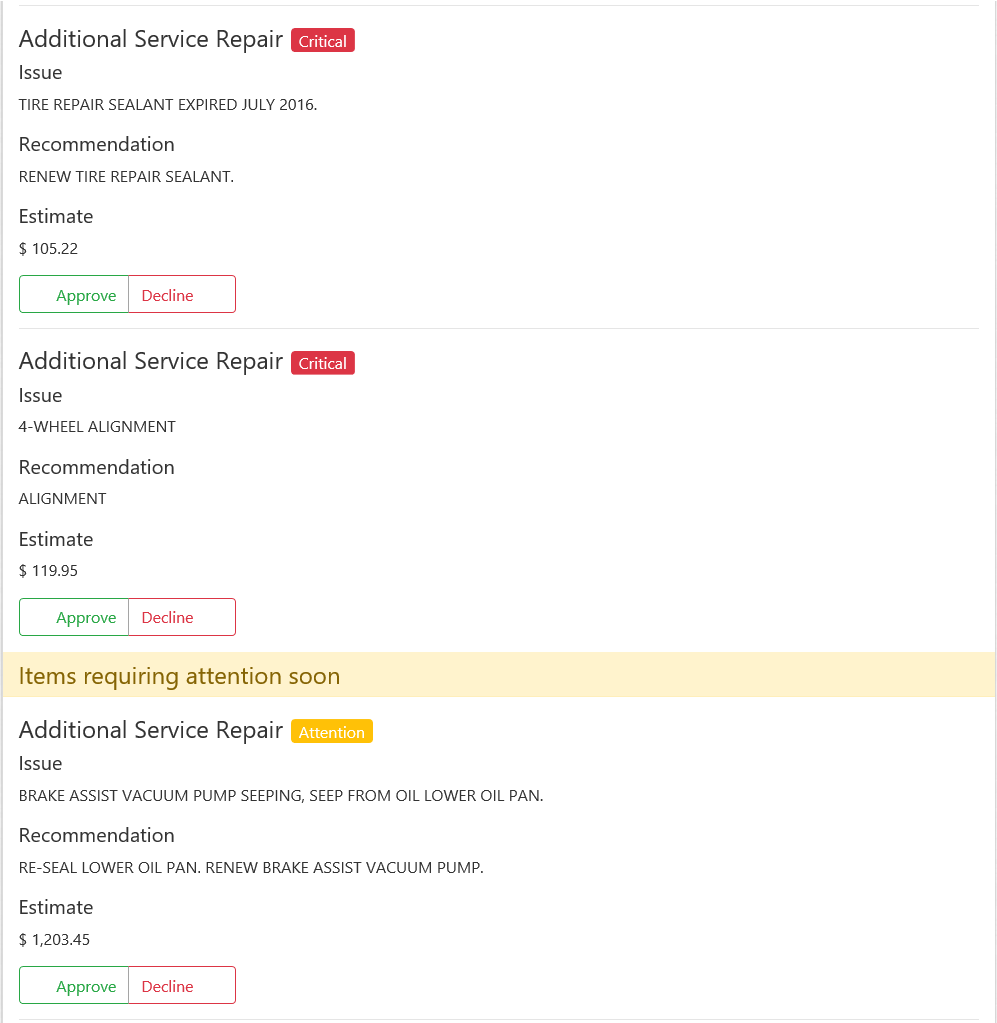
Task: Click the Critical badge on tire sealant item
Action: [x=322, y=41]
